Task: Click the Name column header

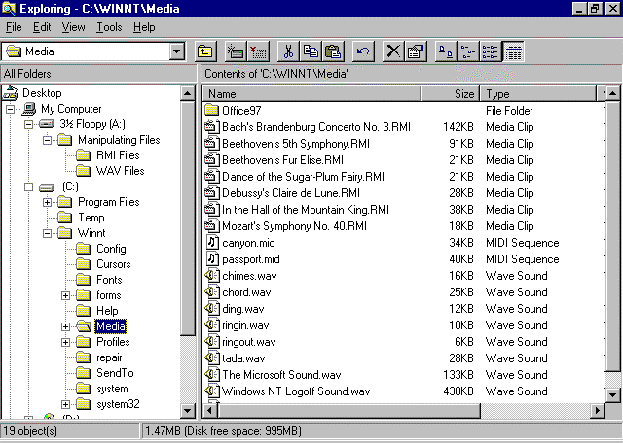Action: click(x=310, y=93)
